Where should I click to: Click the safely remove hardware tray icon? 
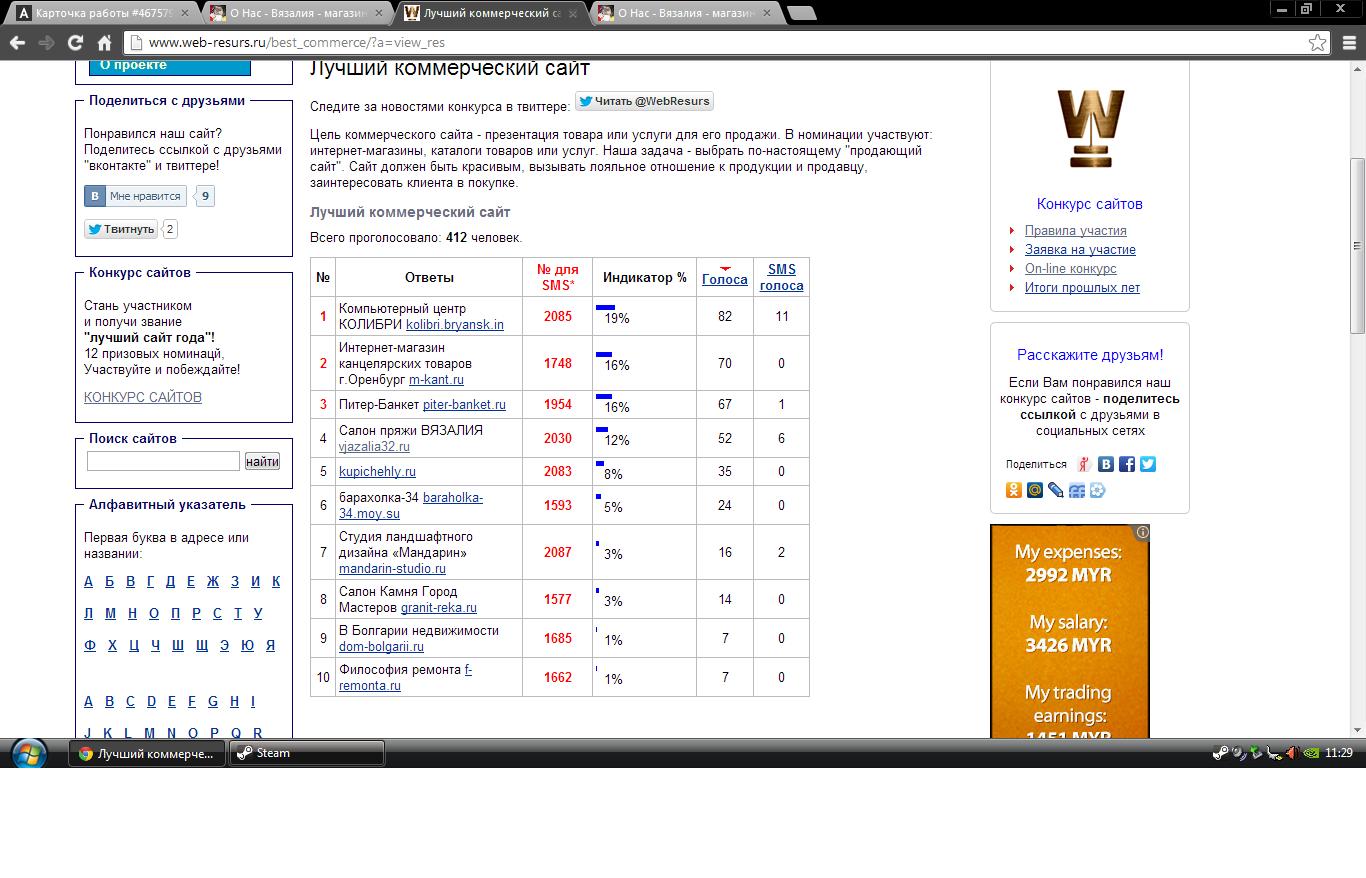coord(1256,753)
